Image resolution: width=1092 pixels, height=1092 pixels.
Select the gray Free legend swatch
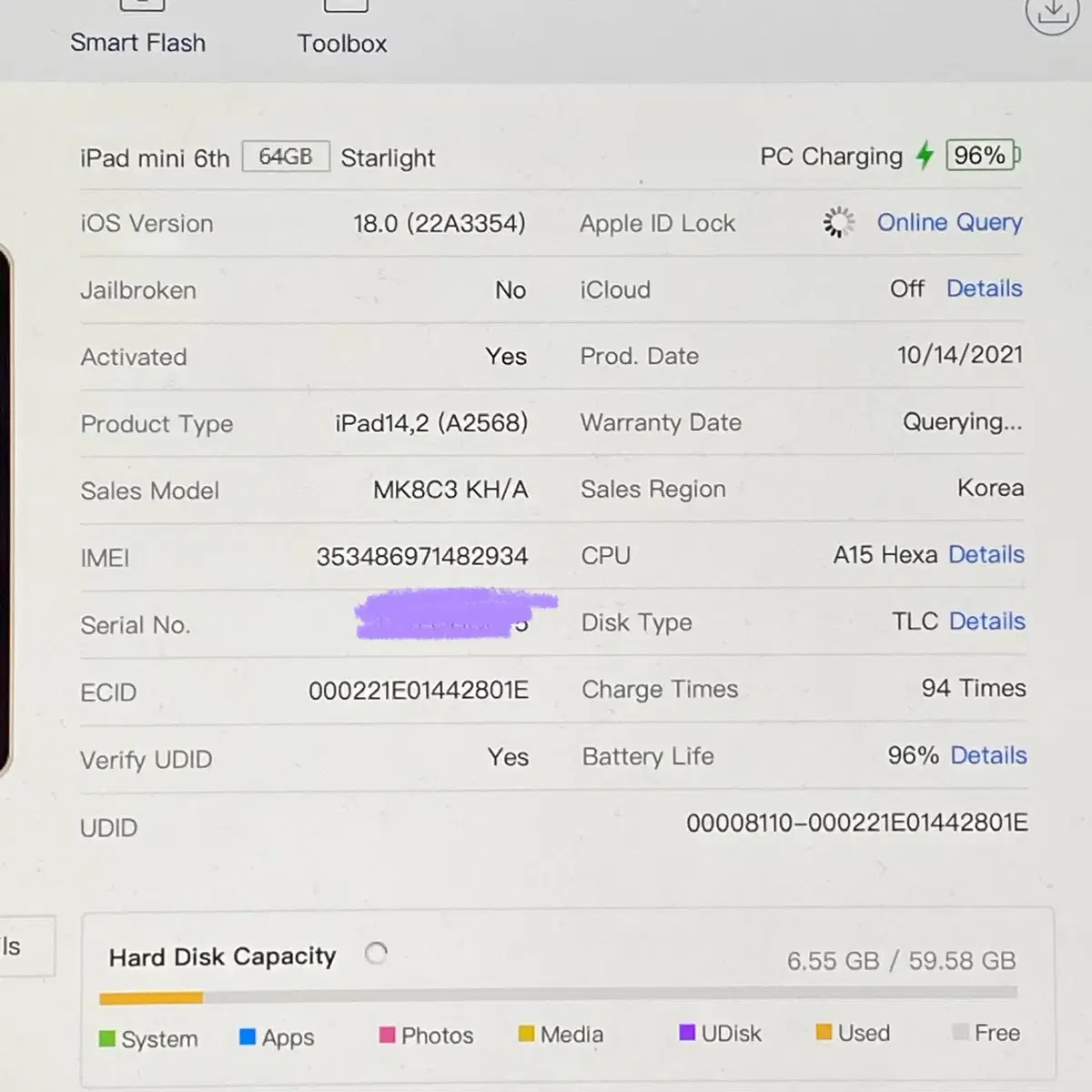(x=960, y=1032)
